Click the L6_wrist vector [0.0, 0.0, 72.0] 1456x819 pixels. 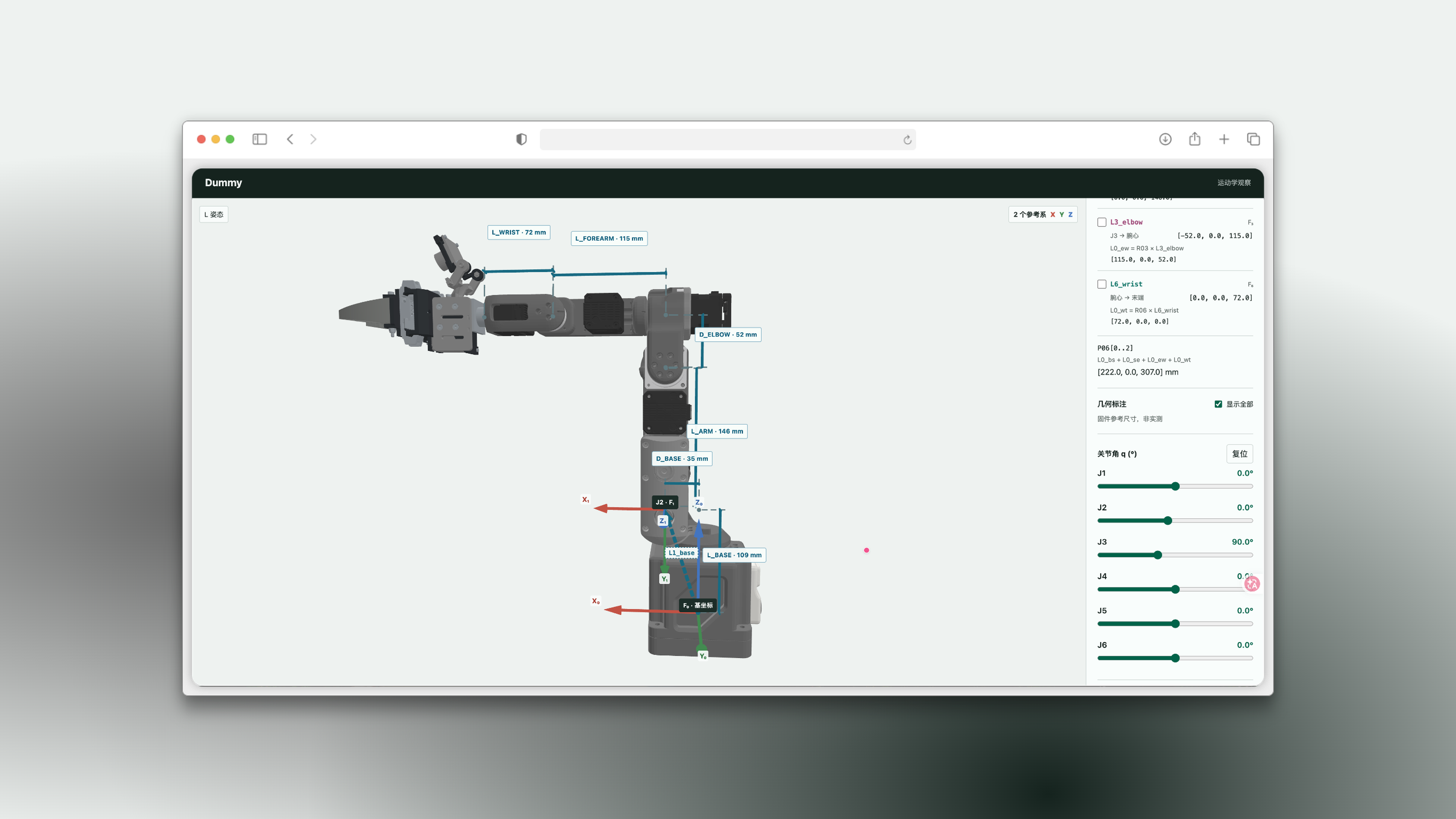(1221, 298)
